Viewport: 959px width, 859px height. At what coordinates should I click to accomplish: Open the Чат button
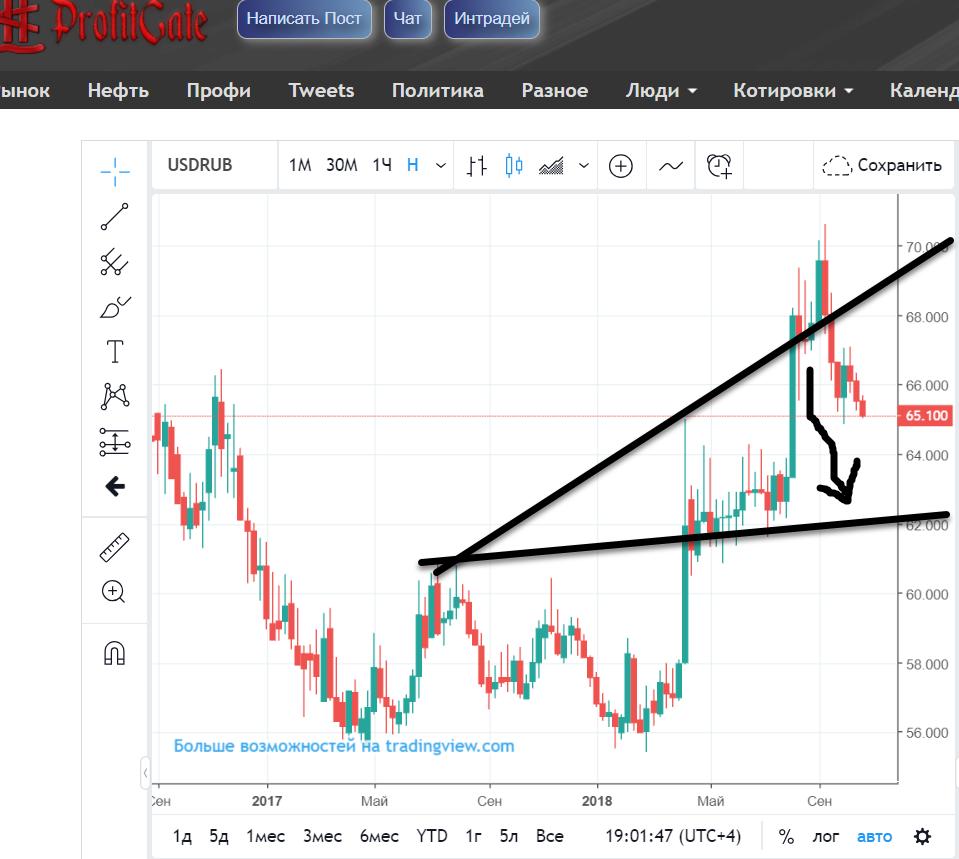(x=407, y=18)
